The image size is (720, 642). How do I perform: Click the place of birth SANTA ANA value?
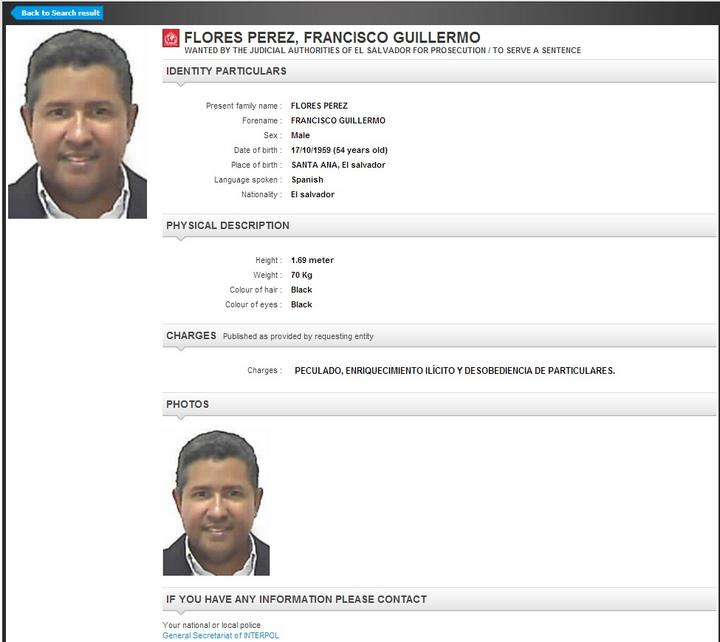(337, 165)
